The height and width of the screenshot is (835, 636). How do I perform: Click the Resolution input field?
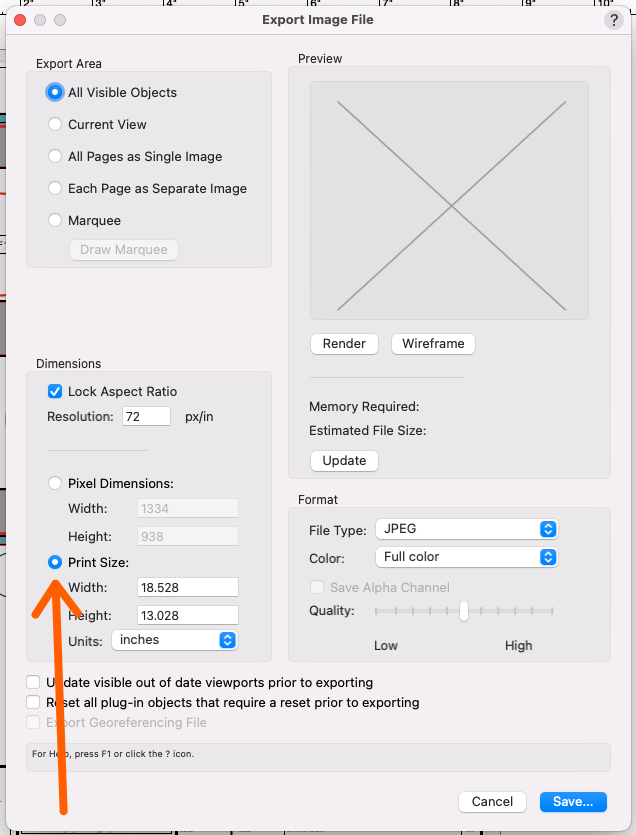[146, 416]
